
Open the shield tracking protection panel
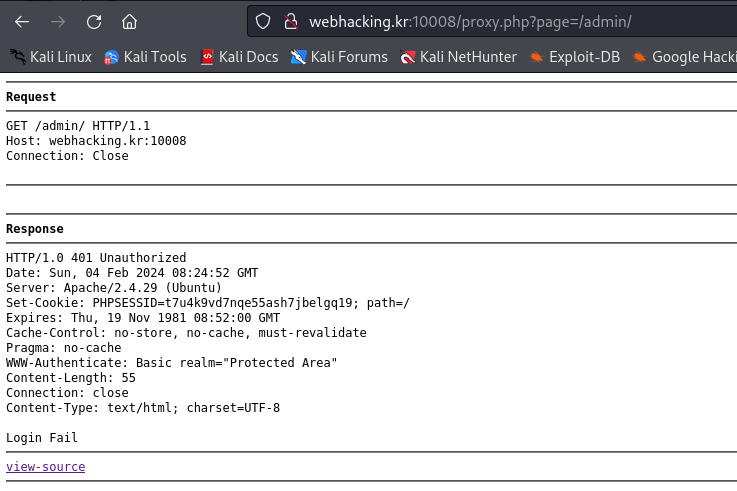263,21
